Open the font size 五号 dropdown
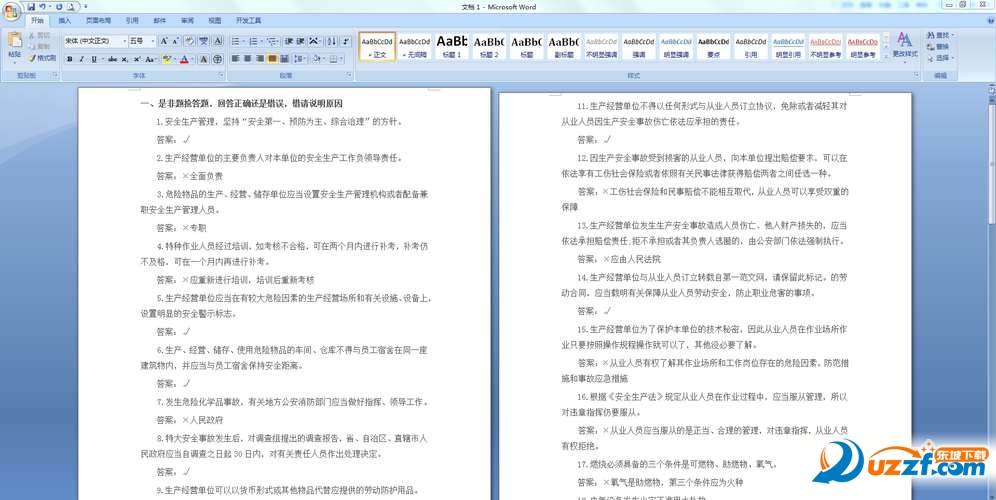Screen dimensions: 996x500 [152, 41]
